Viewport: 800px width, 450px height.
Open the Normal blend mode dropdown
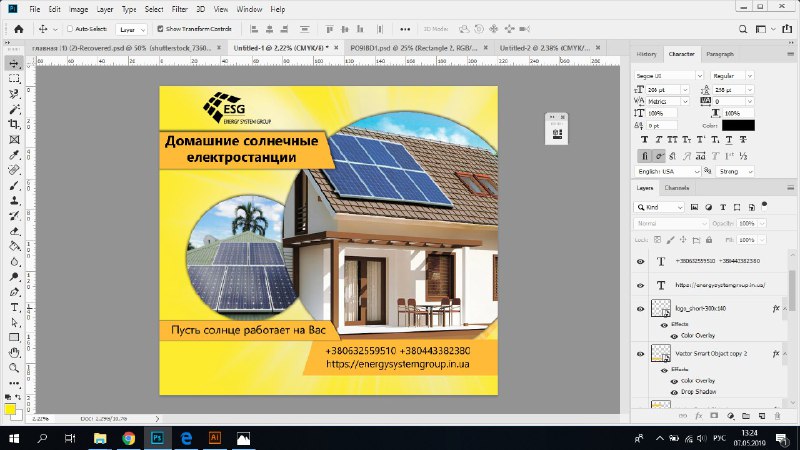tap(671, 223)
